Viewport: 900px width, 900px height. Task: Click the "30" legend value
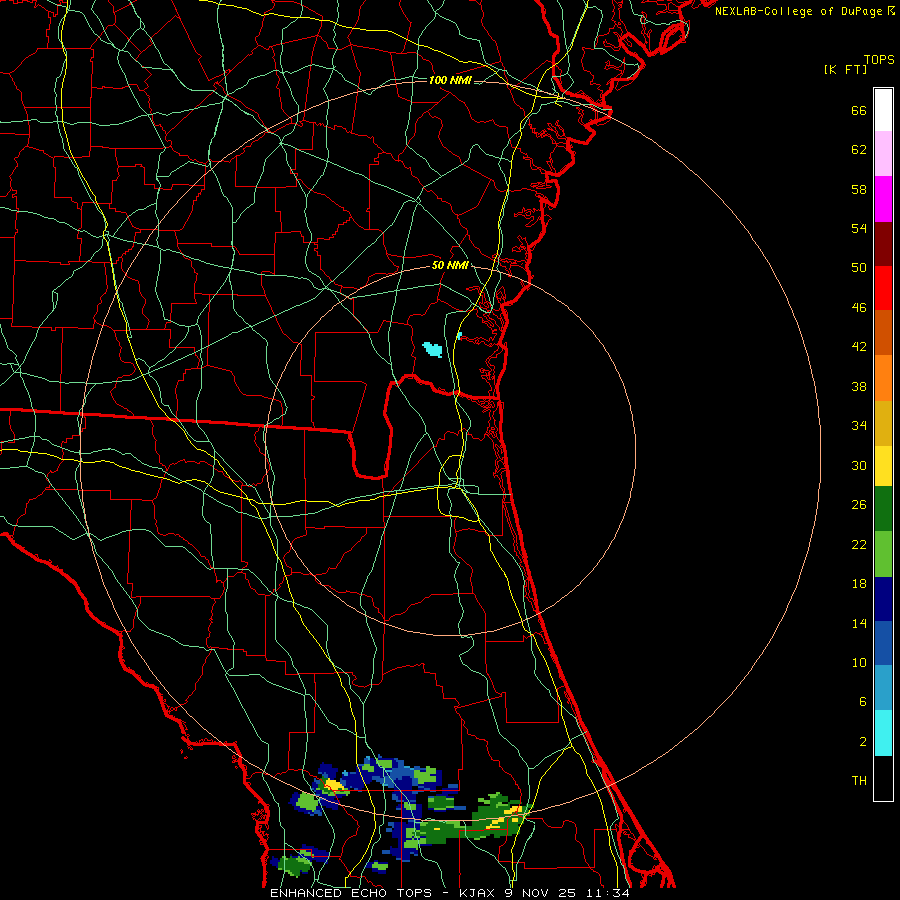[859, 465]
